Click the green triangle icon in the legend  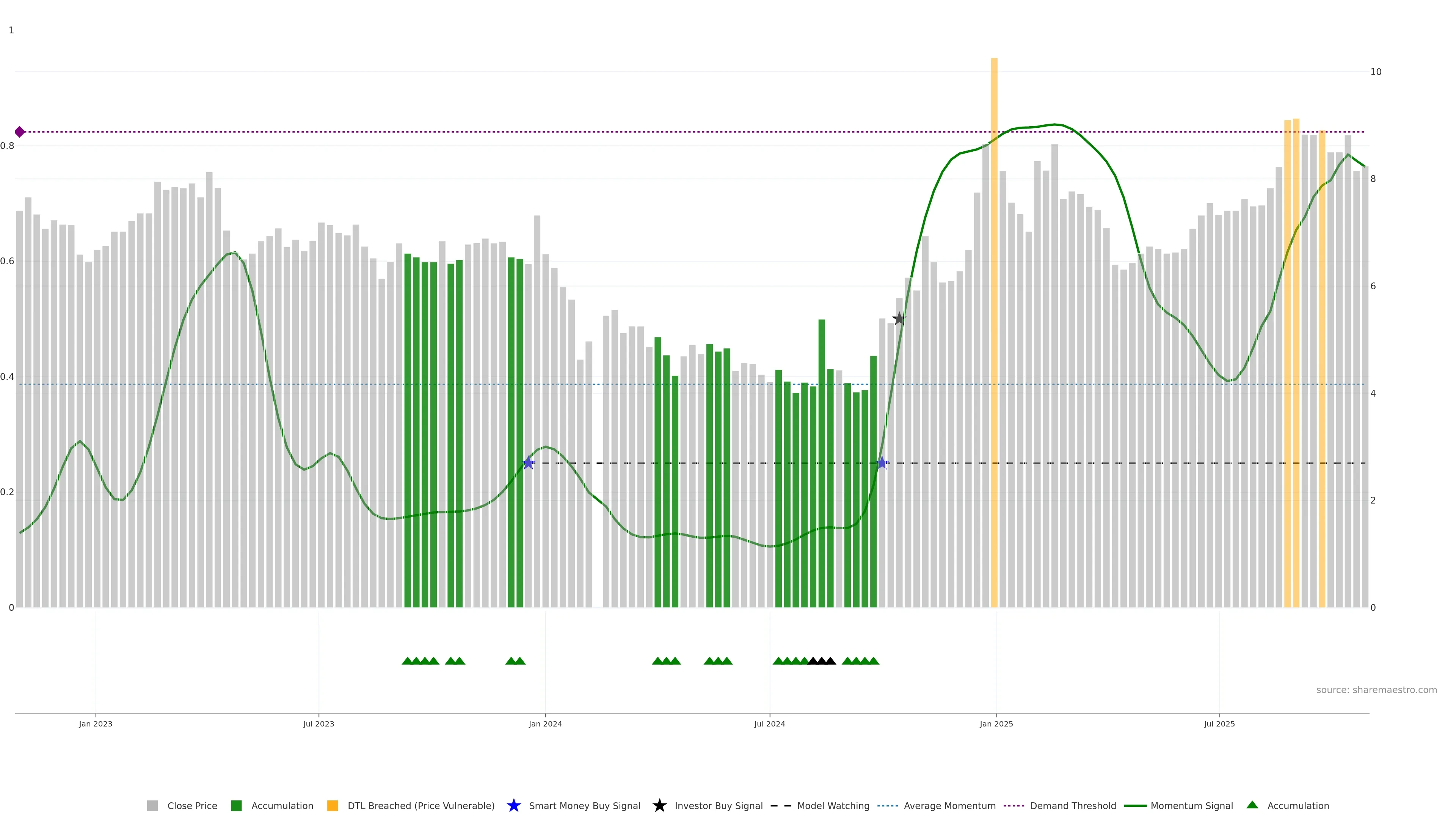click(1252, 805)
